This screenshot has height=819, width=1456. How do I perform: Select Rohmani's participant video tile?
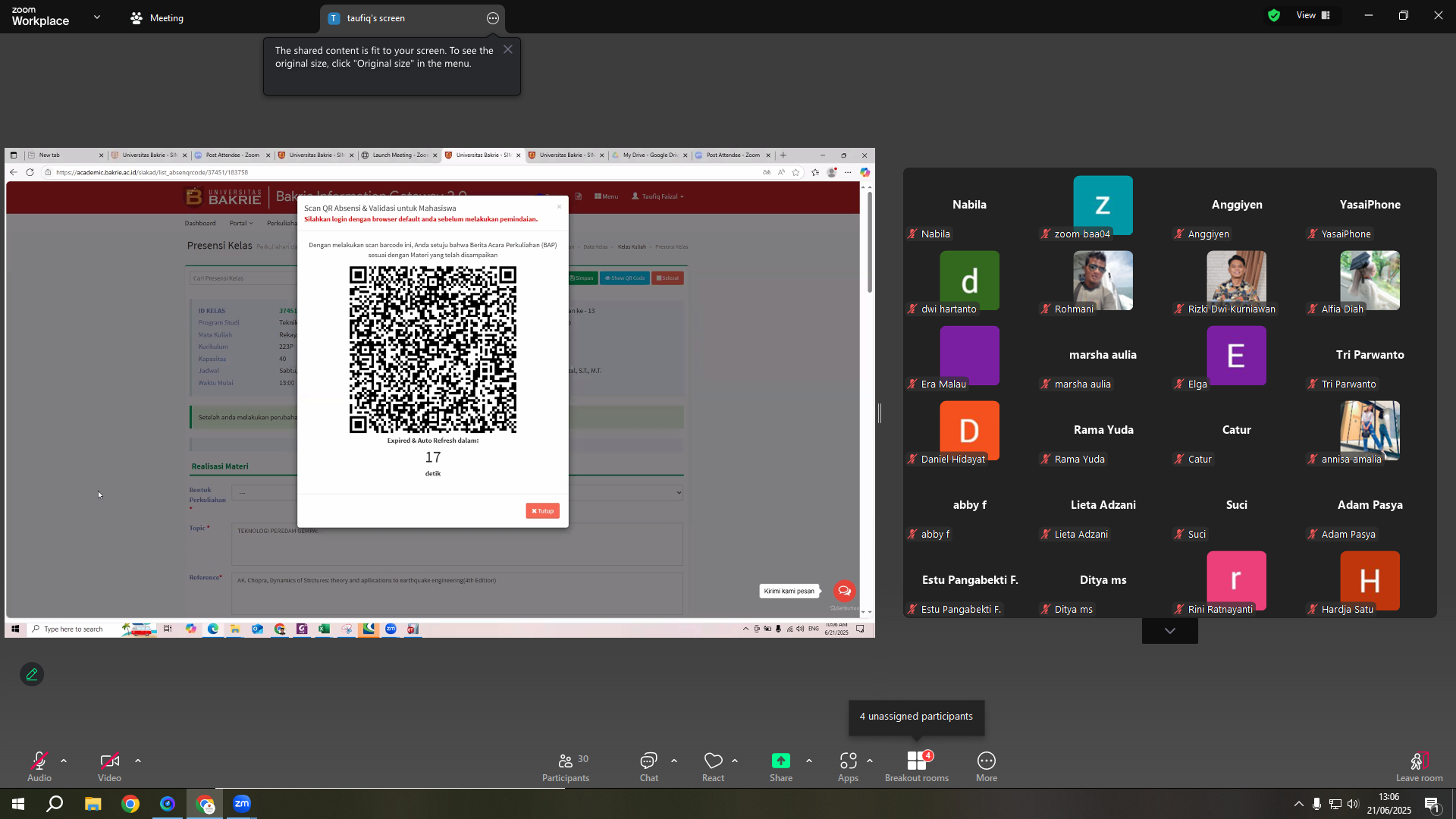pos(1103,282)
